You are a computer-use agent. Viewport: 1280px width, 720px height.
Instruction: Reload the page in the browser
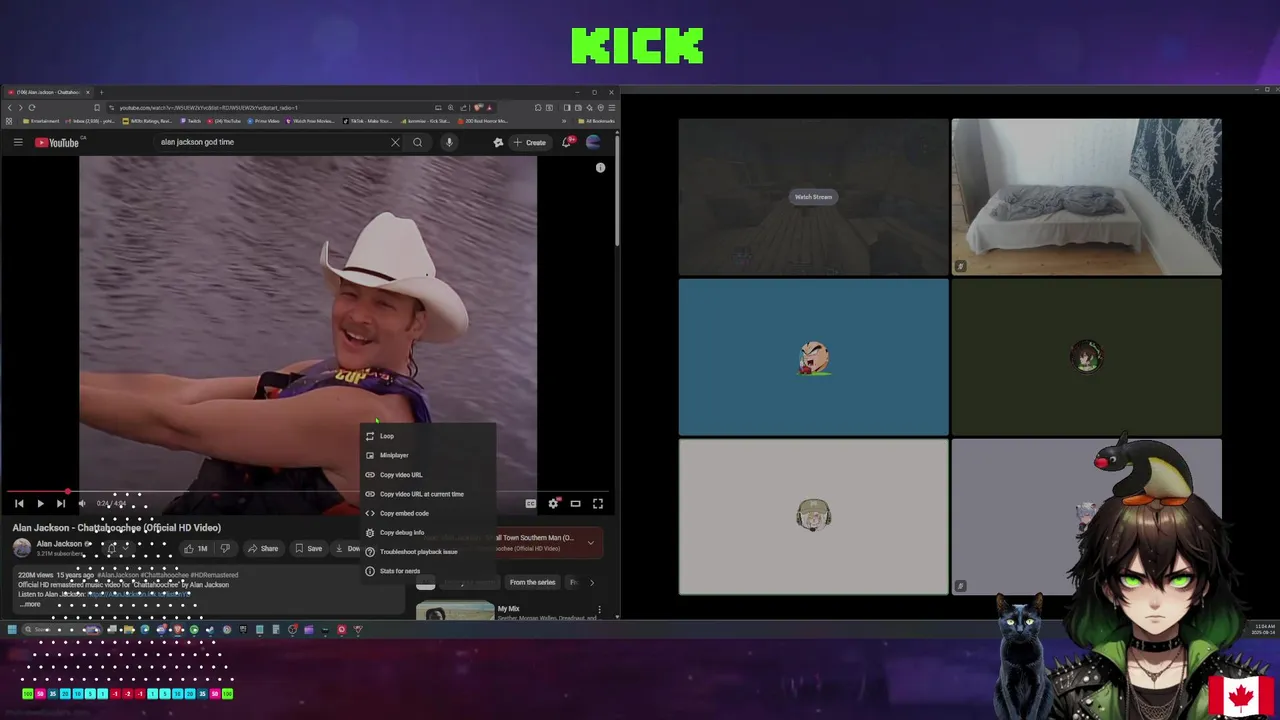[x=32, y=107]
